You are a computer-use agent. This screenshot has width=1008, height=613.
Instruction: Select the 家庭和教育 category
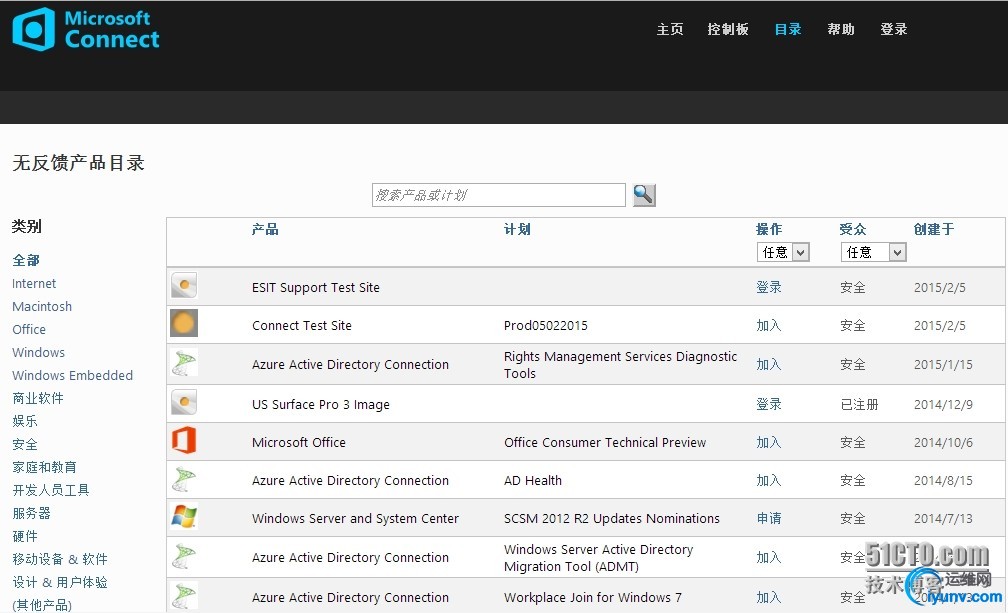(44, 467)
